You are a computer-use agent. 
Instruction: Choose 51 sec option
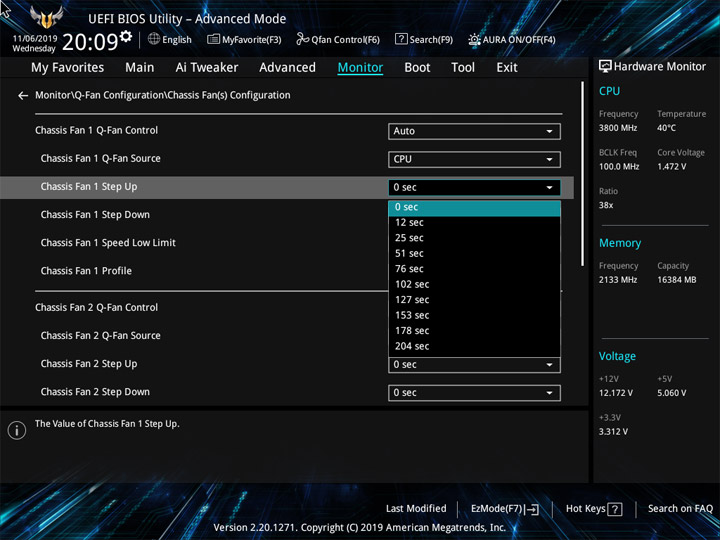point(474,253)
